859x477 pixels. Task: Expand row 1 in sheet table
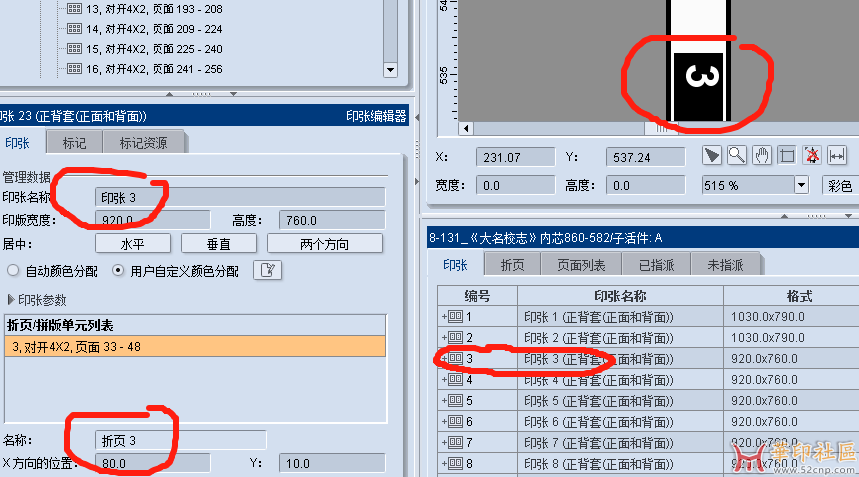pyautogui.click(x=444, y=317)
